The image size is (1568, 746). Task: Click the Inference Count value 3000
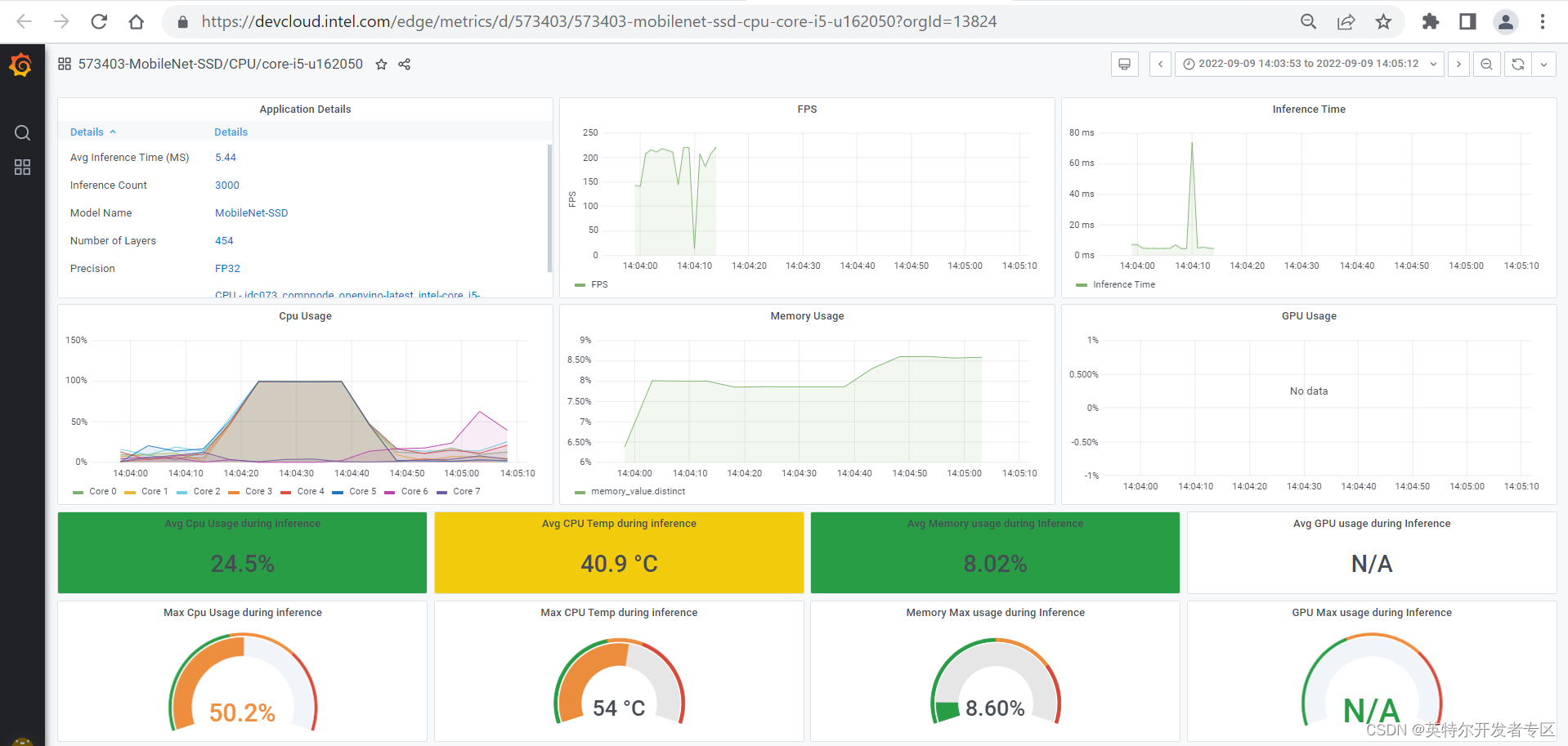tap(226, 185)
